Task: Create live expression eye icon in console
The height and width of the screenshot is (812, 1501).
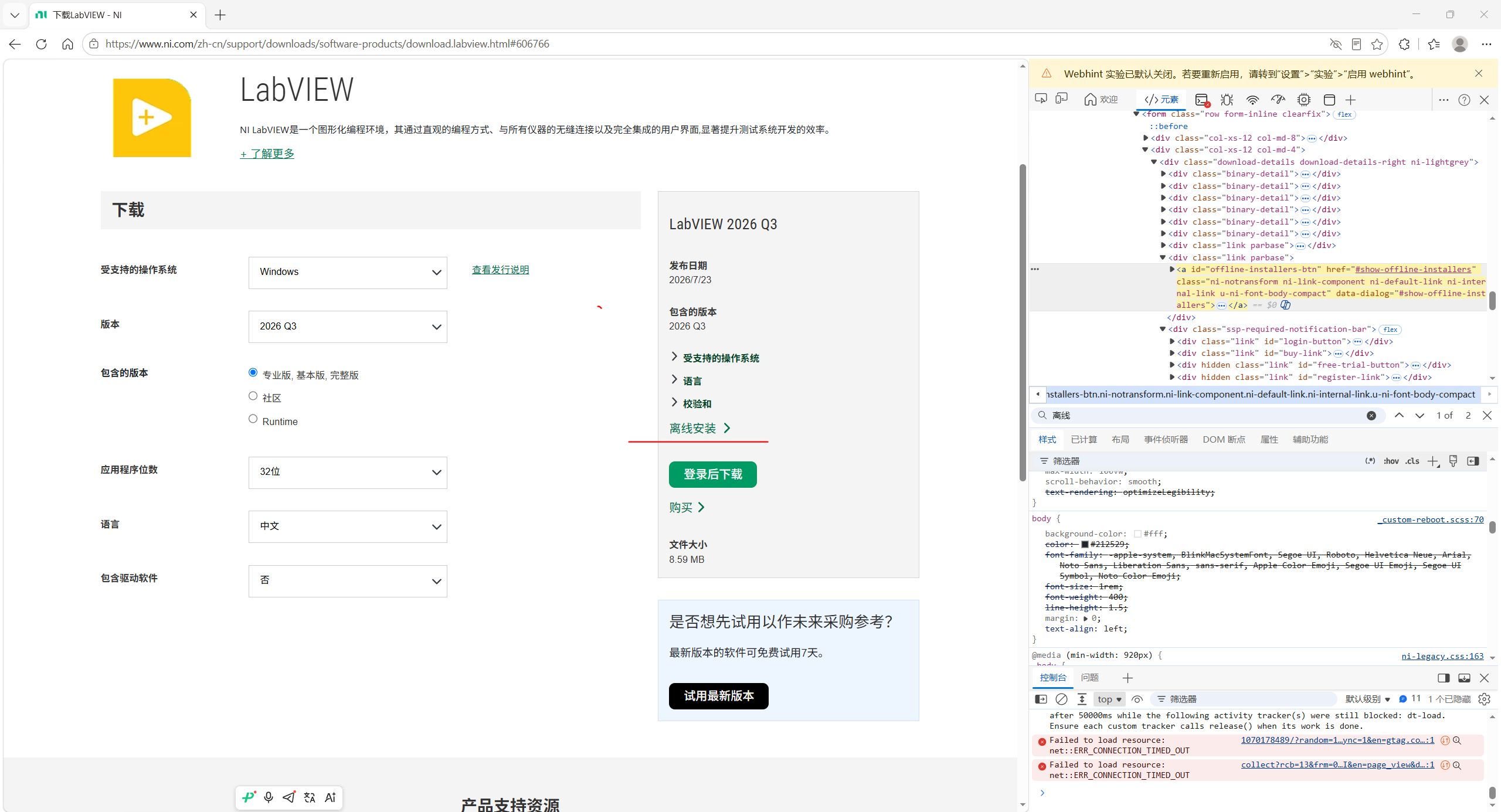Action: 1137,699
